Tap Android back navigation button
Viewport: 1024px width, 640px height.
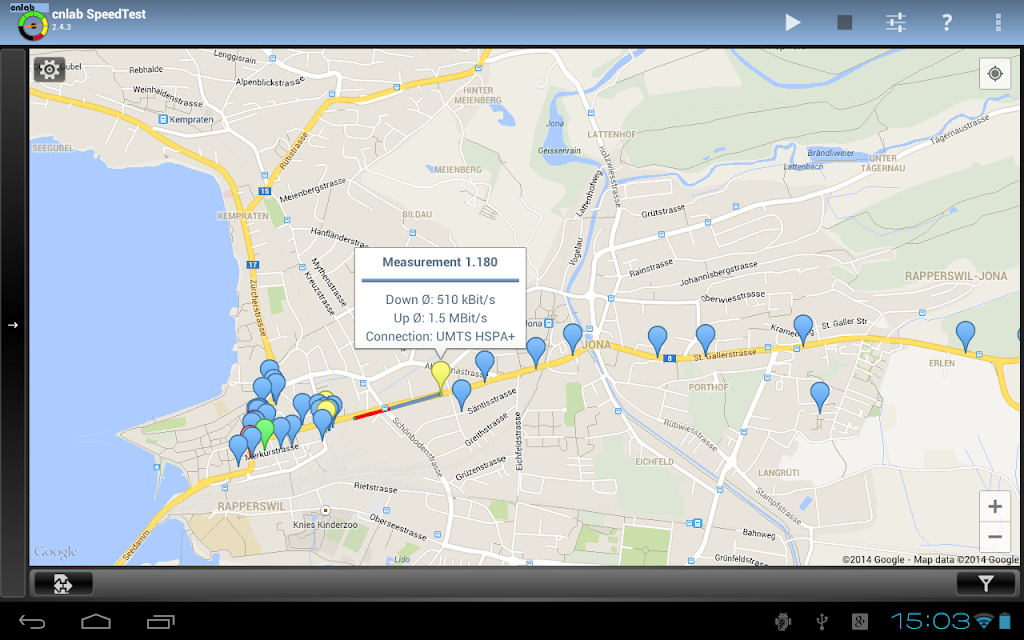tap(31, 621)
